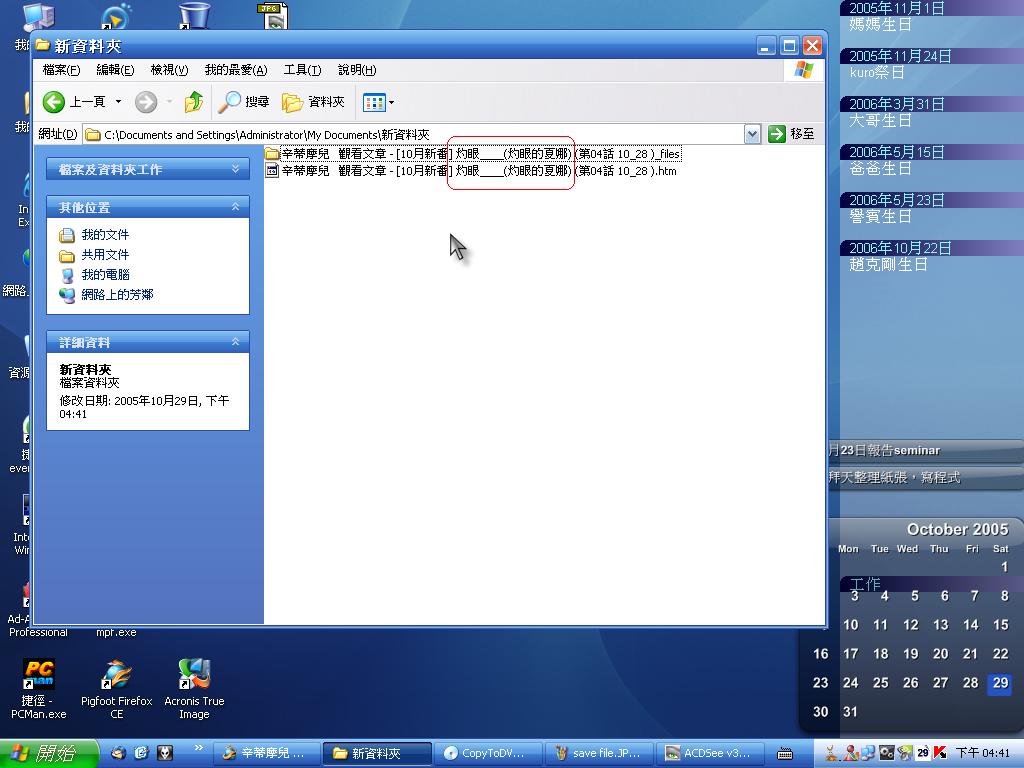Collapse the 詳細資料 panel
1024x768 pixels.
click(x=236, y=342)
